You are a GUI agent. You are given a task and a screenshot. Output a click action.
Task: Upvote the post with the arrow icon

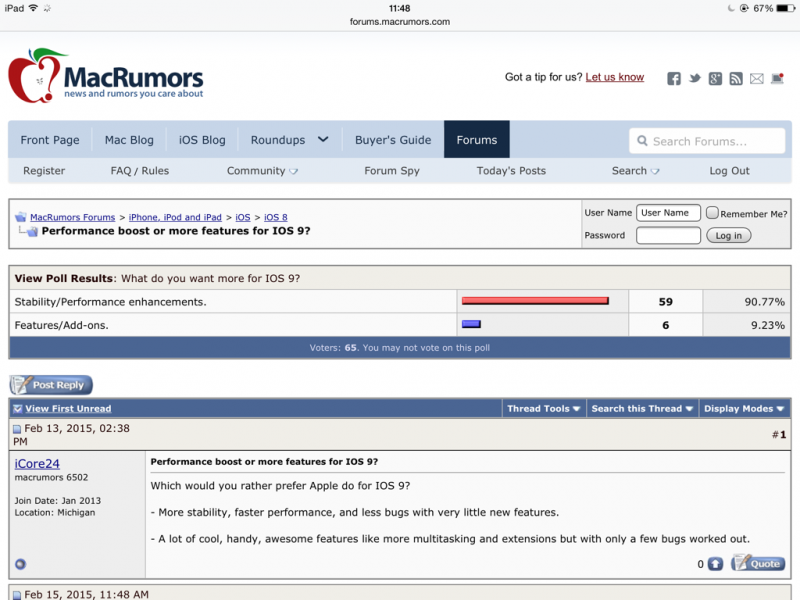(715, 564)
